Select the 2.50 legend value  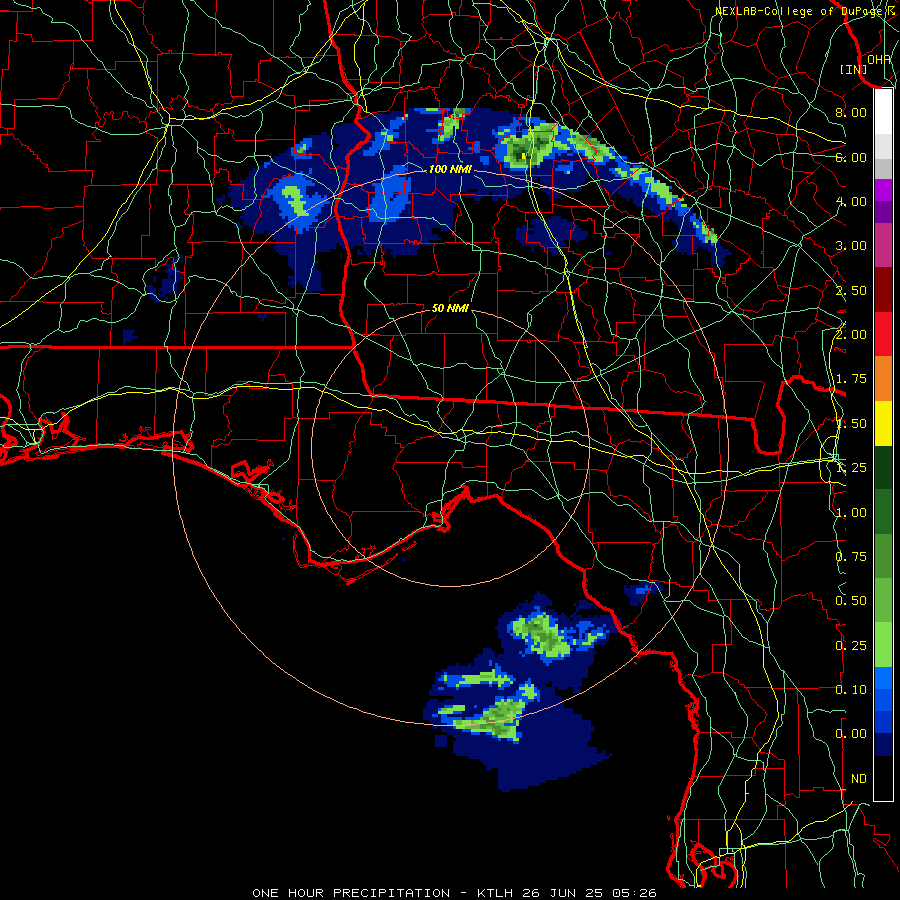851,290
